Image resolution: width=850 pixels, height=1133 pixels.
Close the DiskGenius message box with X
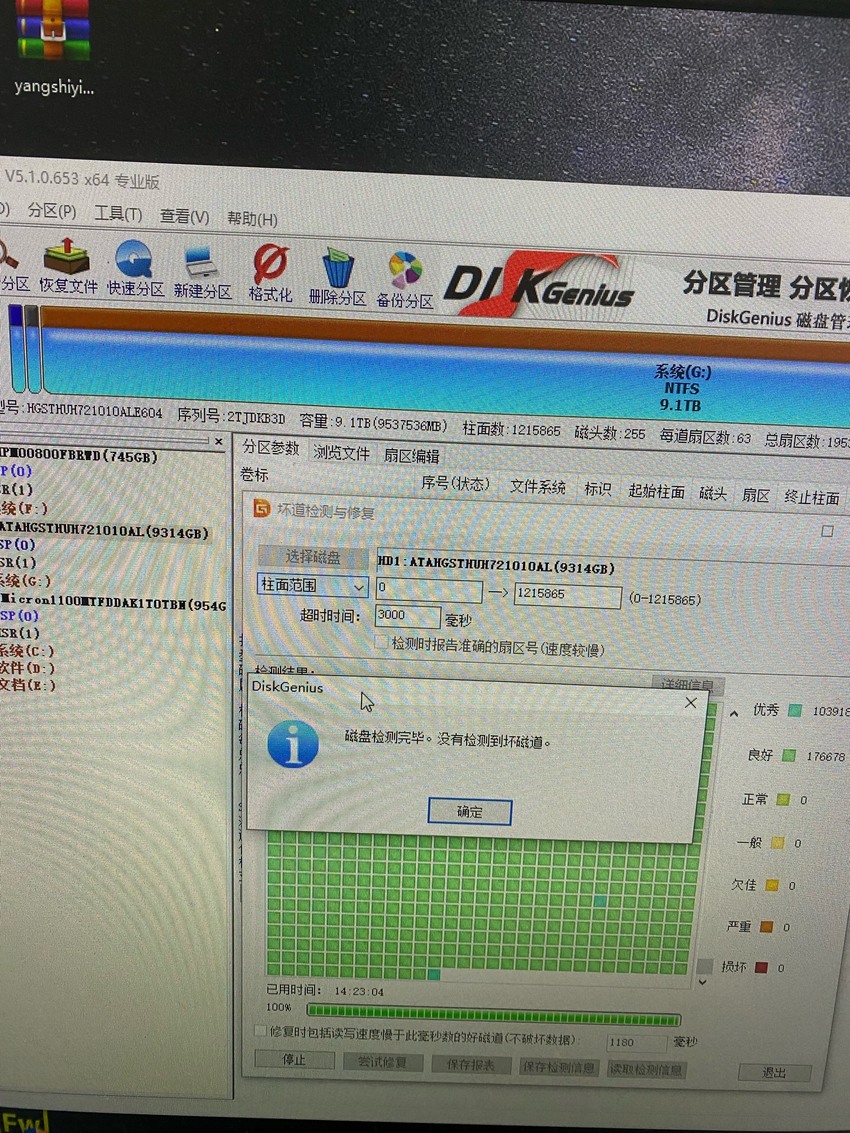tap(691, 702)
